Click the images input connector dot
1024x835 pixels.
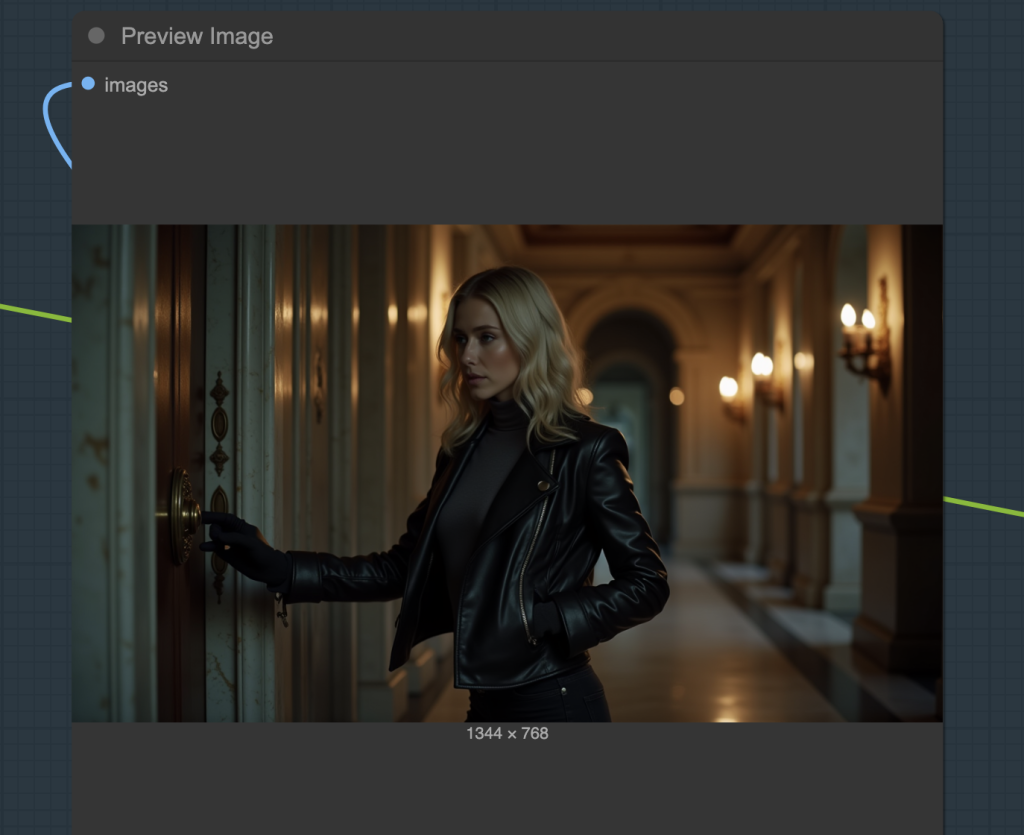point(88,84)
